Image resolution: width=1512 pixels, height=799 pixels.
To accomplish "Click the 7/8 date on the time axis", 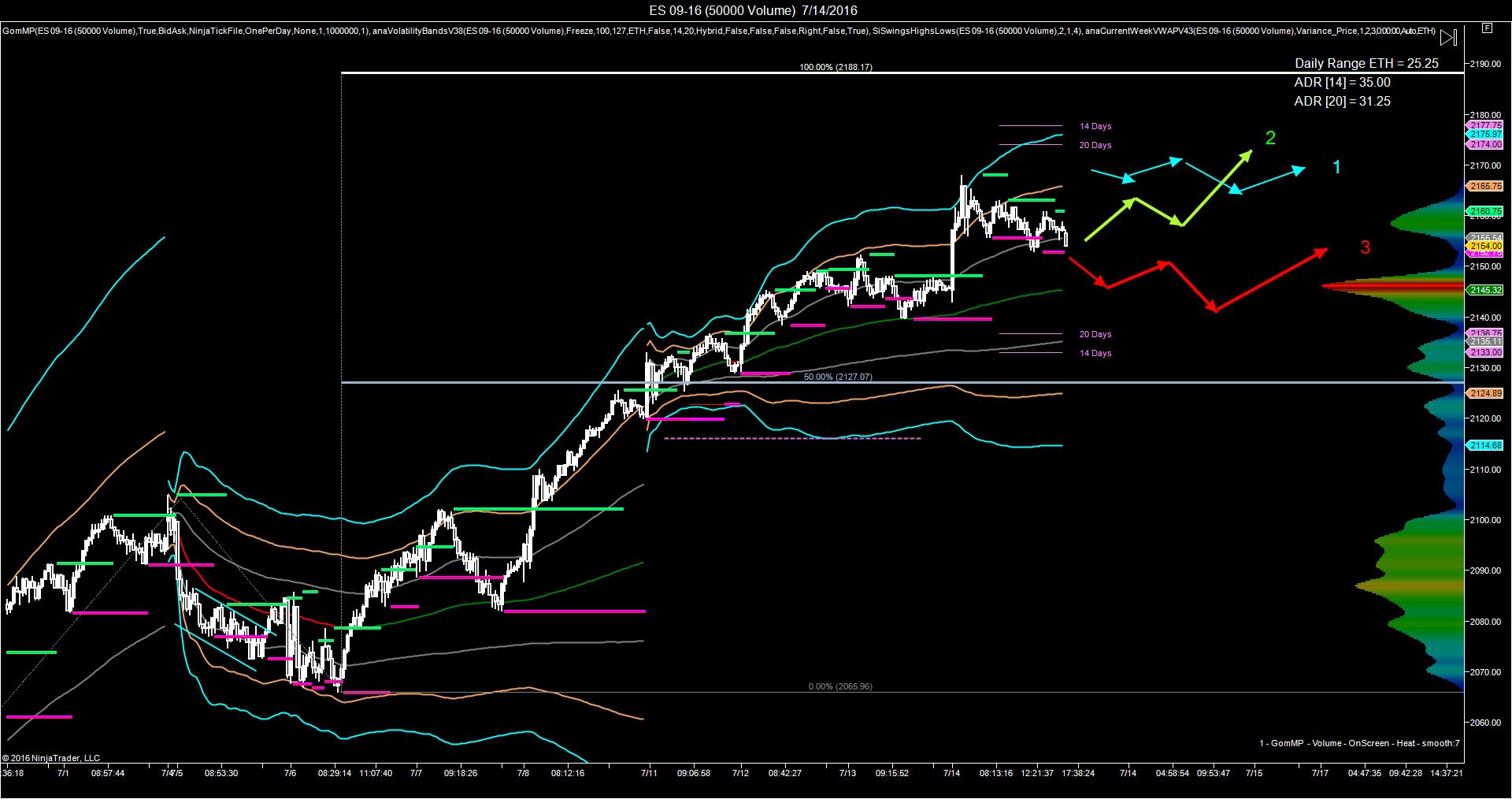I will [524, 773].
